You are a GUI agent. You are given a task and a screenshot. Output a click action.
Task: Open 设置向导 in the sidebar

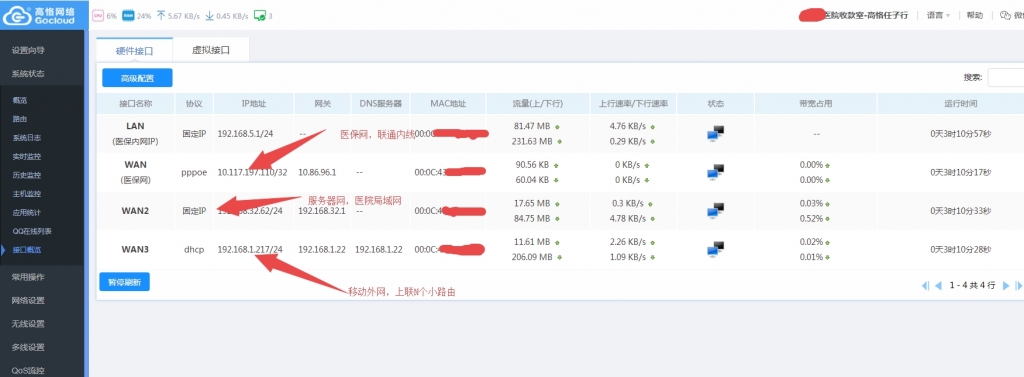(x=28, y=50)
